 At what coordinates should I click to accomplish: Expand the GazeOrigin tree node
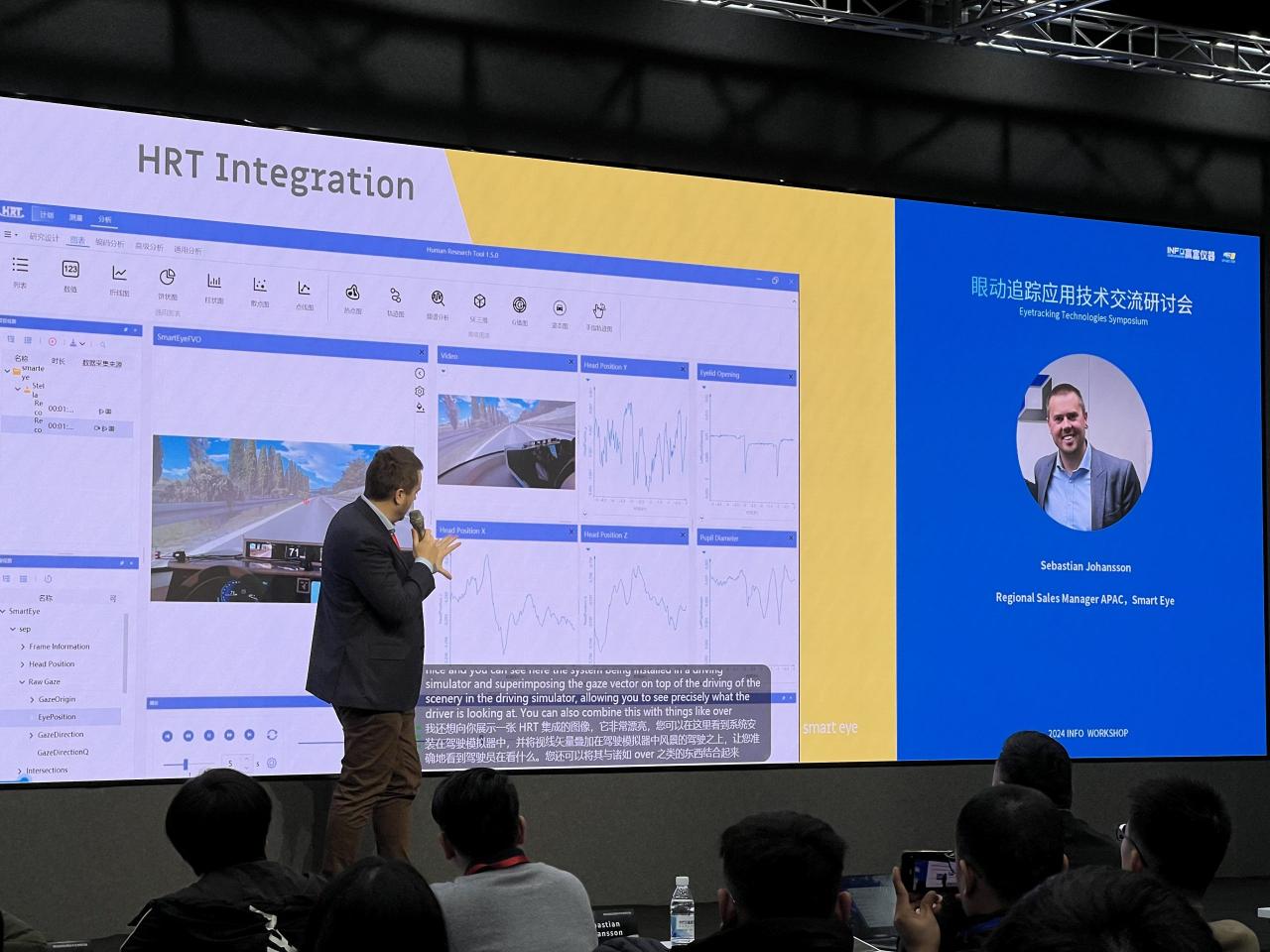32,699
